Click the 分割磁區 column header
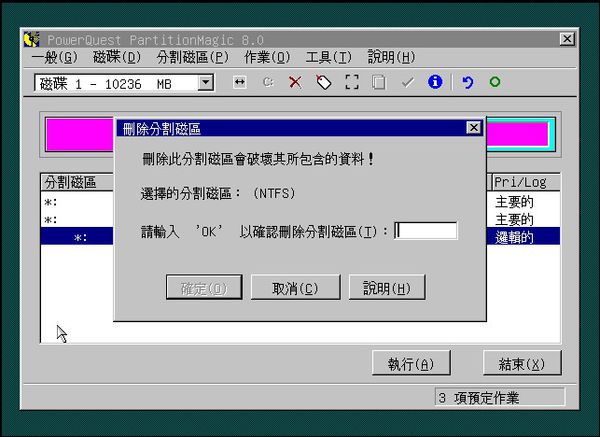 click(x=77, y=182)
